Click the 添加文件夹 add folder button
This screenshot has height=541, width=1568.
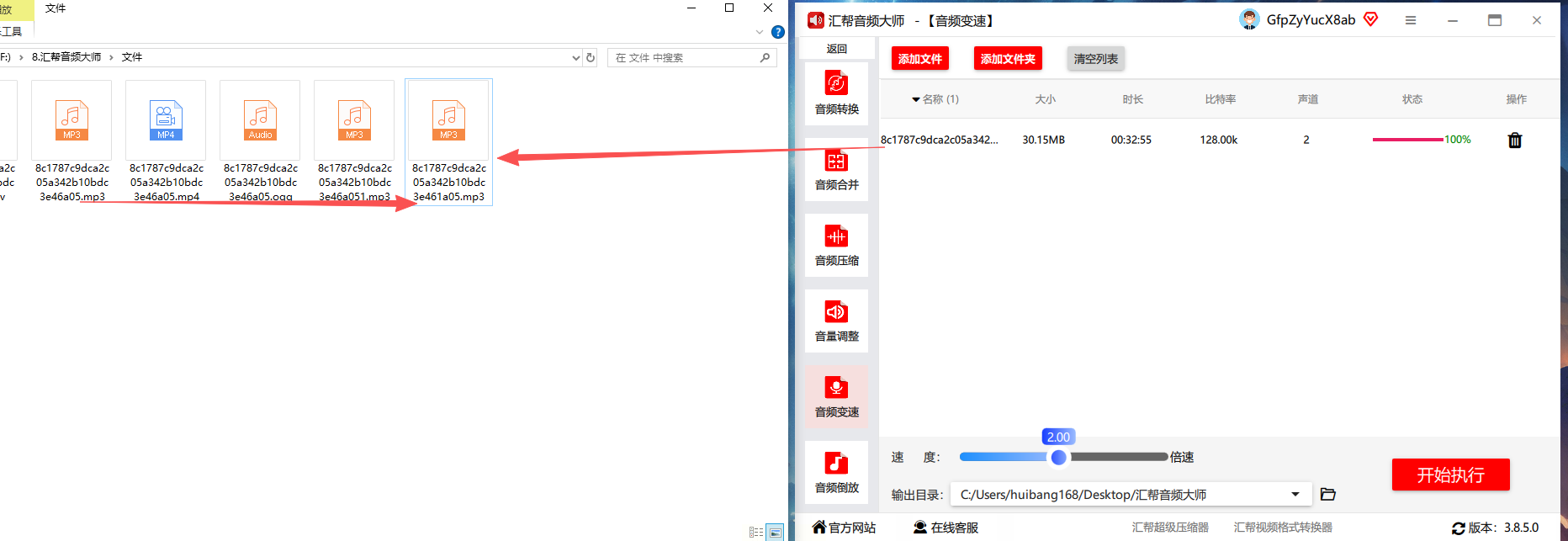1008,59
